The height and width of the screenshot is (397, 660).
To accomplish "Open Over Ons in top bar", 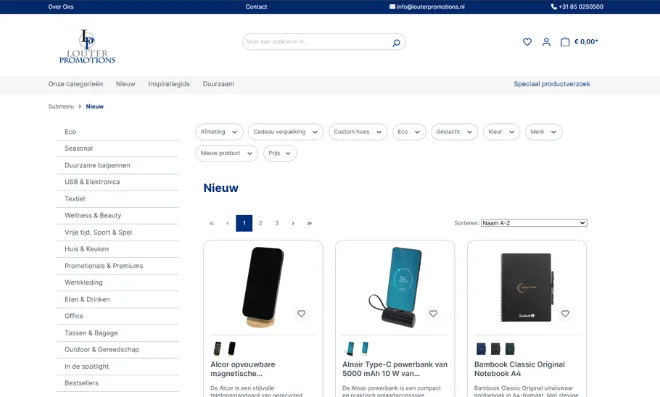I will click(61, 7).
